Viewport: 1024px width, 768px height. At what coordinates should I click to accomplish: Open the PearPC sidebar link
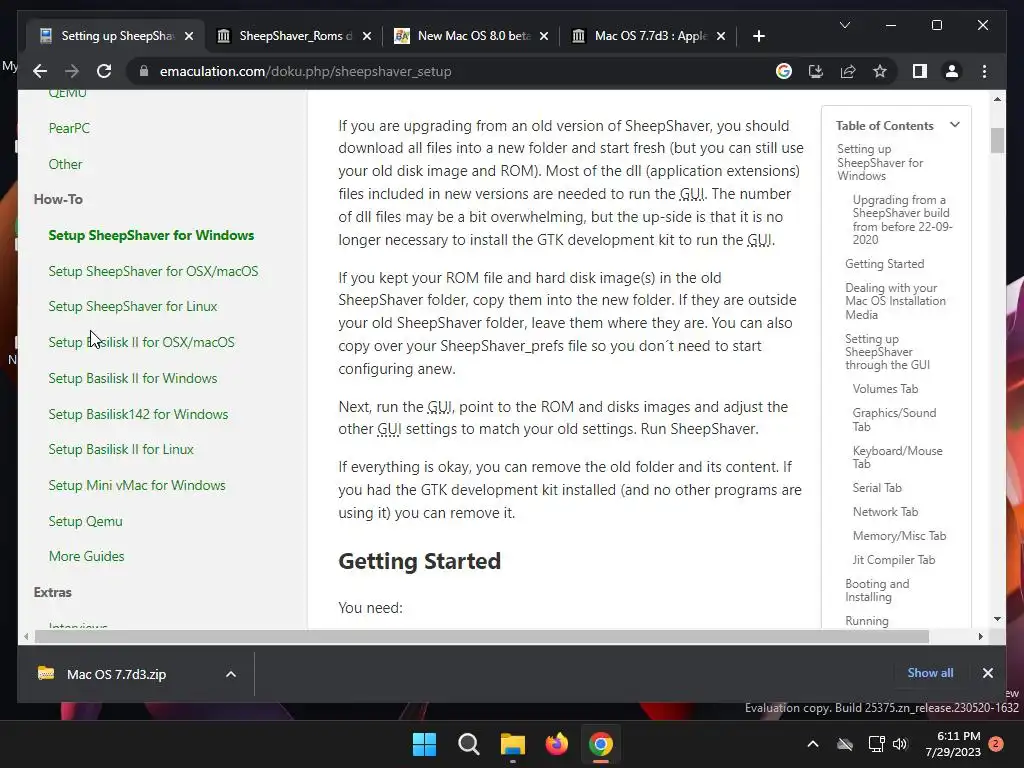coord(69,128)
